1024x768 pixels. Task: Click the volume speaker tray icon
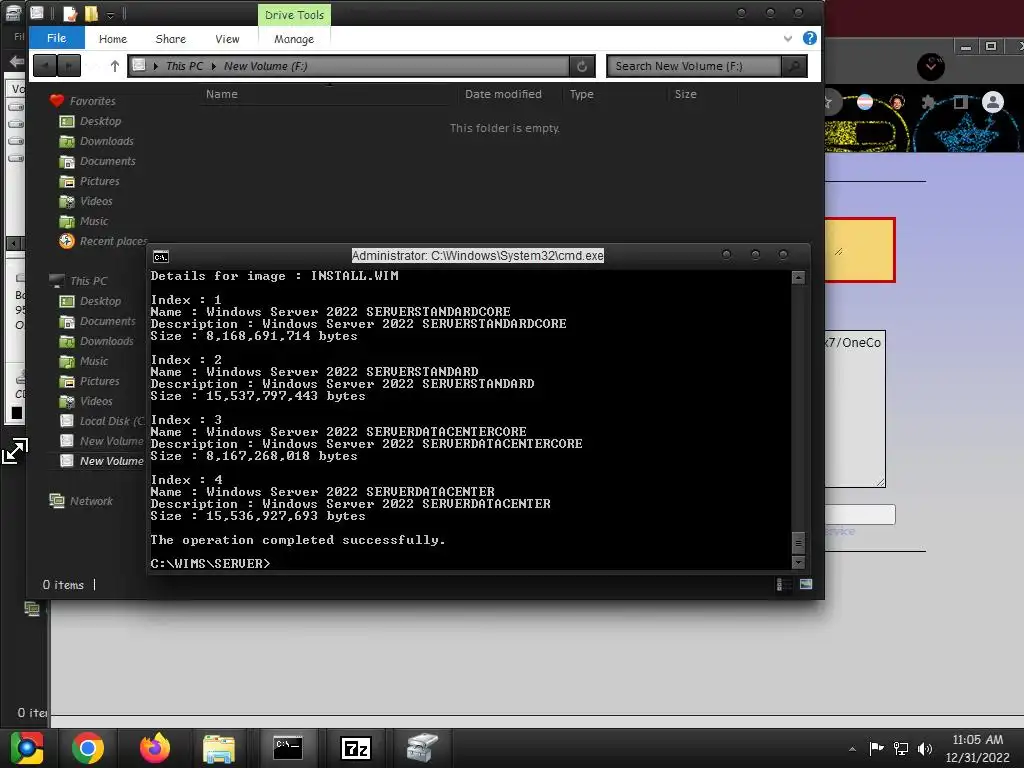[x=925, y=749]
